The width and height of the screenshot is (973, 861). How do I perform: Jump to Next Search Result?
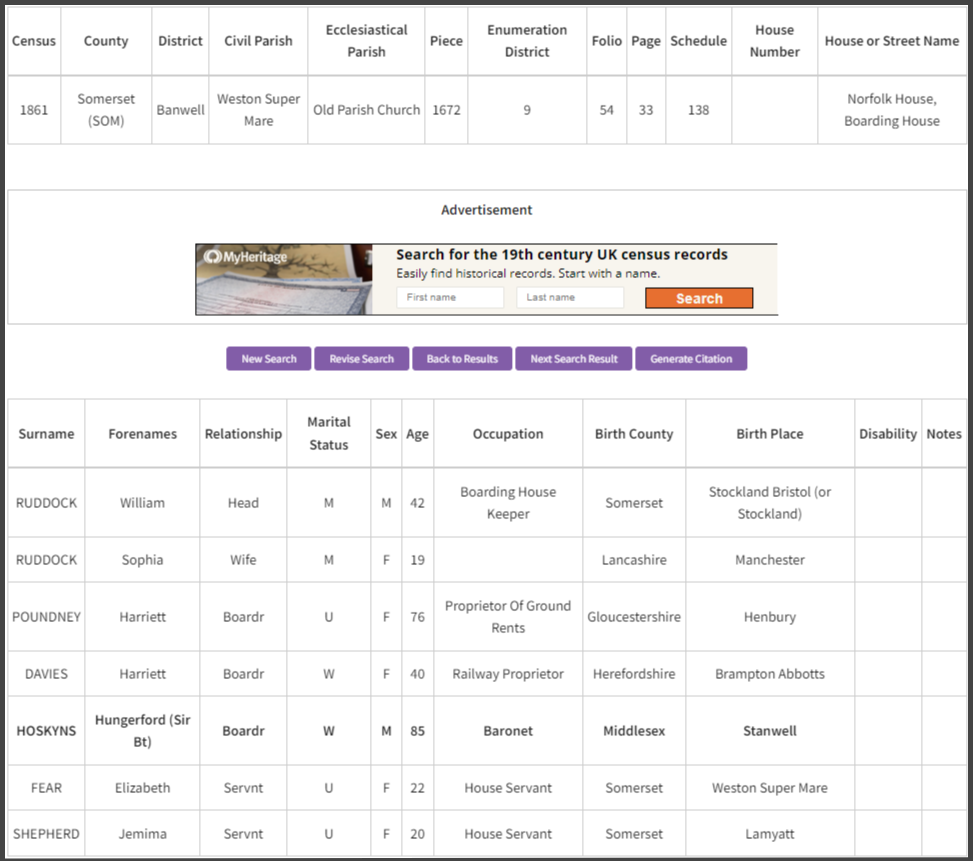[573, 359]
